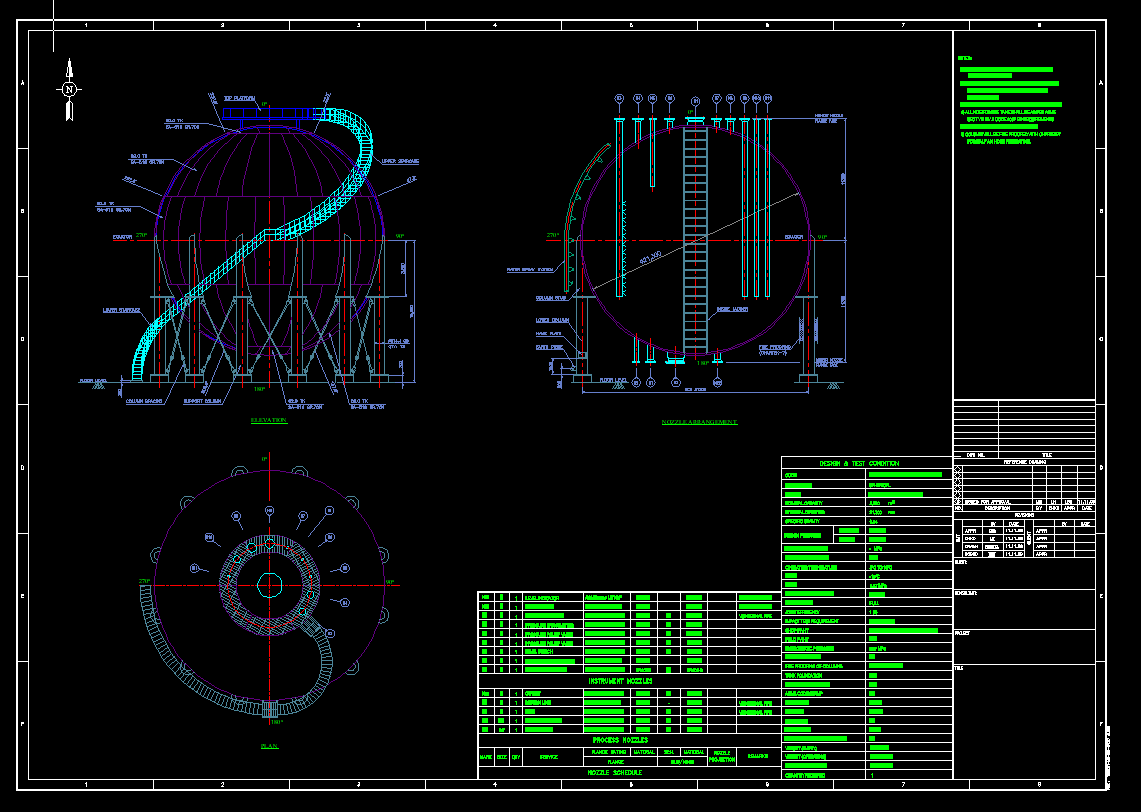This screenshot has height=812, width=1141.
Task: Select the PROCESS NOZZLES table heading
Action: (x=620, y=740)
